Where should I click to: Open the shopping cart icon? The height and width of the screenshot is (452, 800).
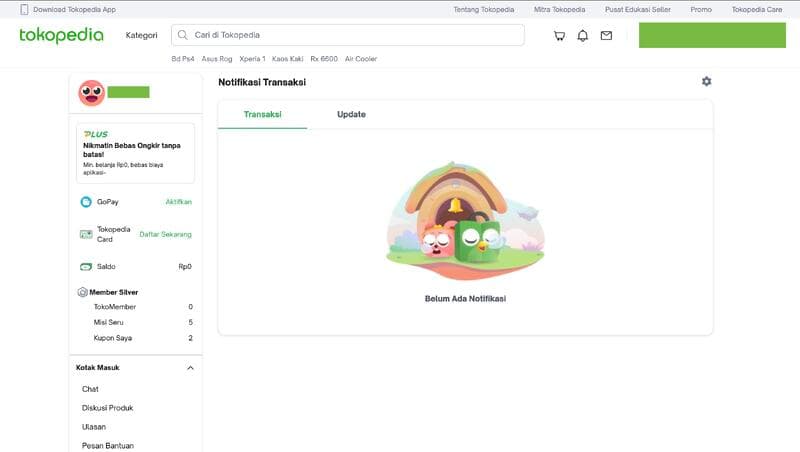click(x=560, y=35)
